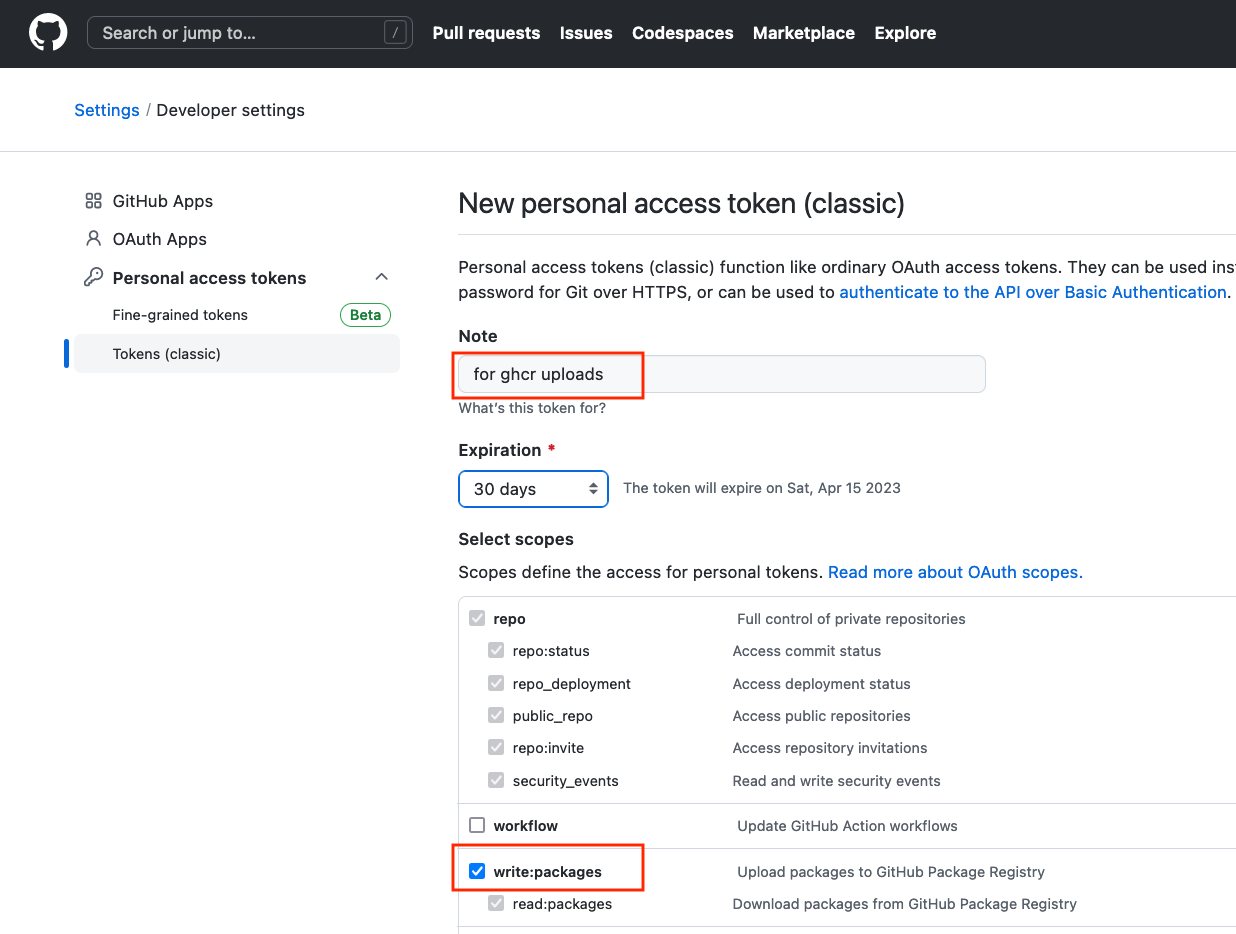Click the Note field containing for ghcr uploads
Viewport: 1236px width, 934px height.
click(x=722, y=374)
